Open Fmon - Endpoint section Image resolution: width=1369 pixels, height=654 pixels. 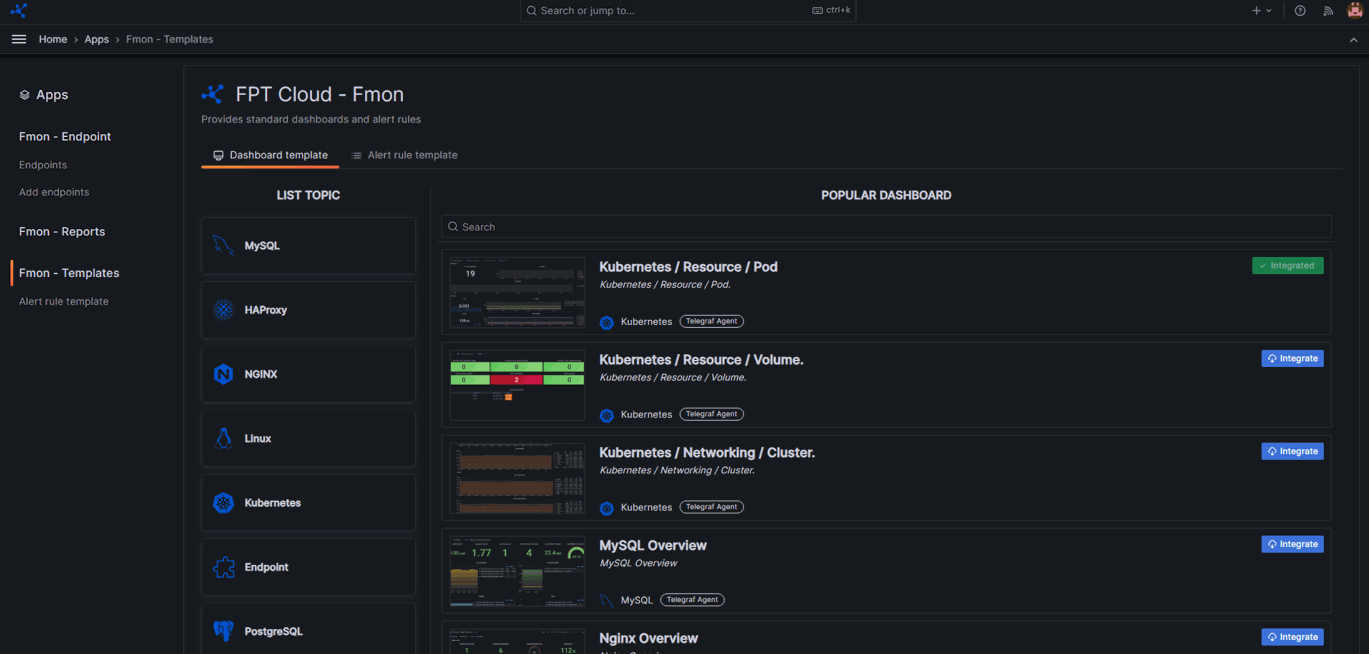(65, 136)
